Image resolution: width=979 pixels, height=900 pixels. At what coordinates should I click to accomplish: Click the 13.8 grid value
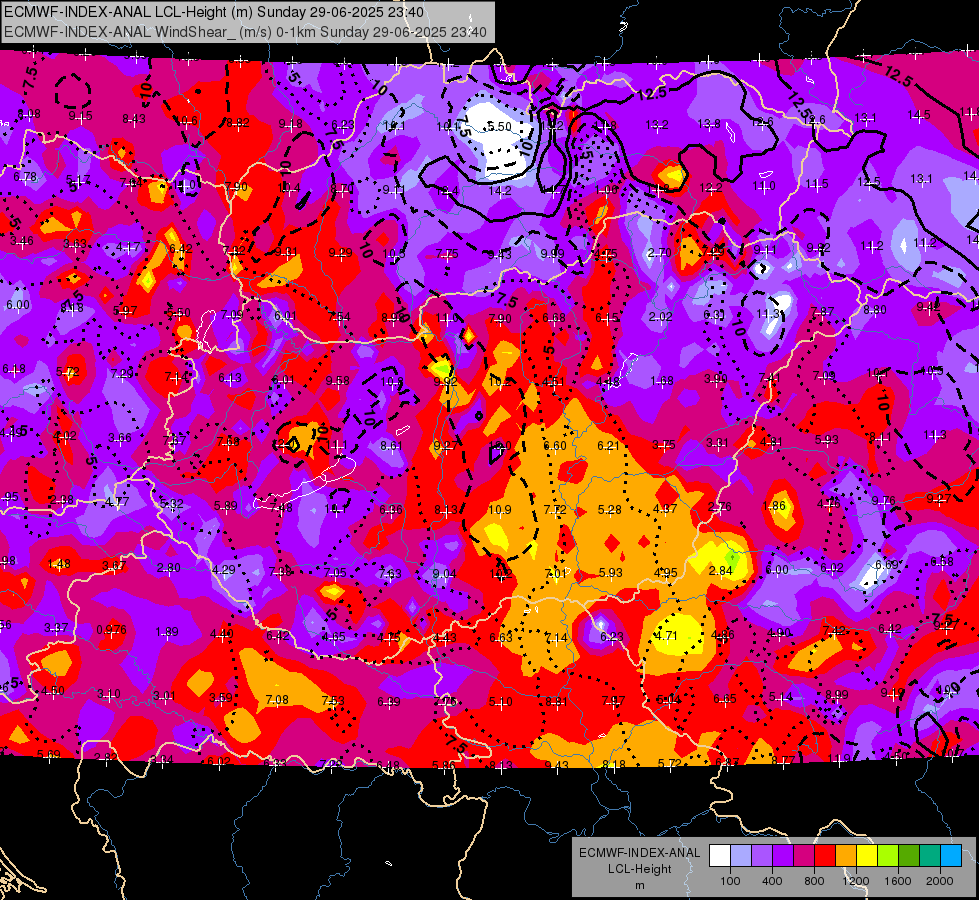(709, 124)
